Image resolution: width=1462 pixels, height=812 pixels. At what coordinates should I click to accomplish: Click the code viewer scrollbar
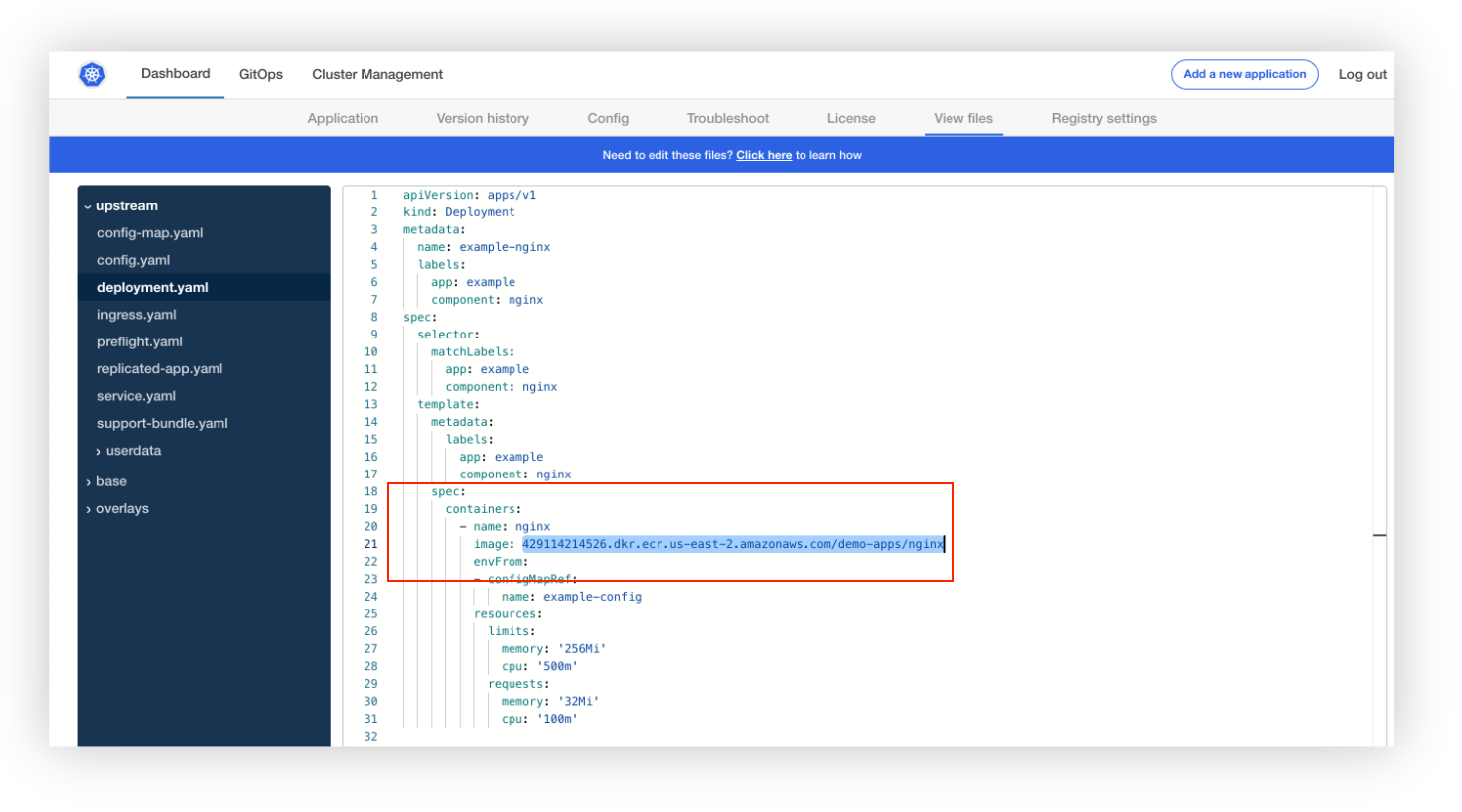(1379, 534)
